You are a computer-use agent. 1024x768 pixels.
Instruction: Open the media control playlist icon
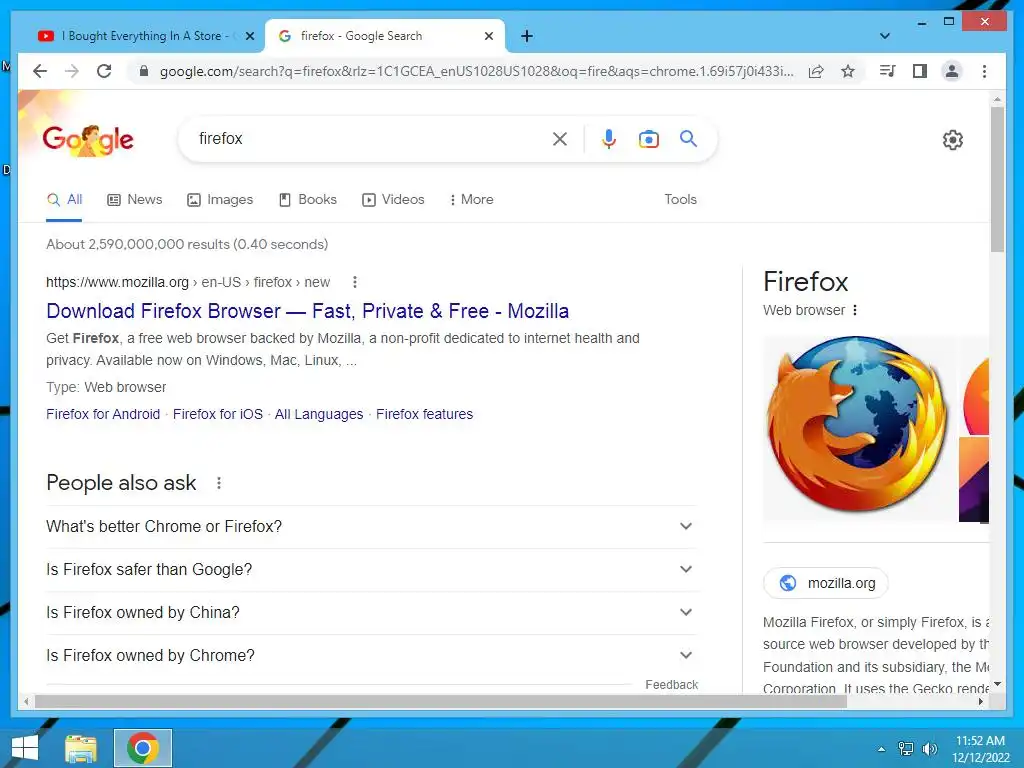887,71
